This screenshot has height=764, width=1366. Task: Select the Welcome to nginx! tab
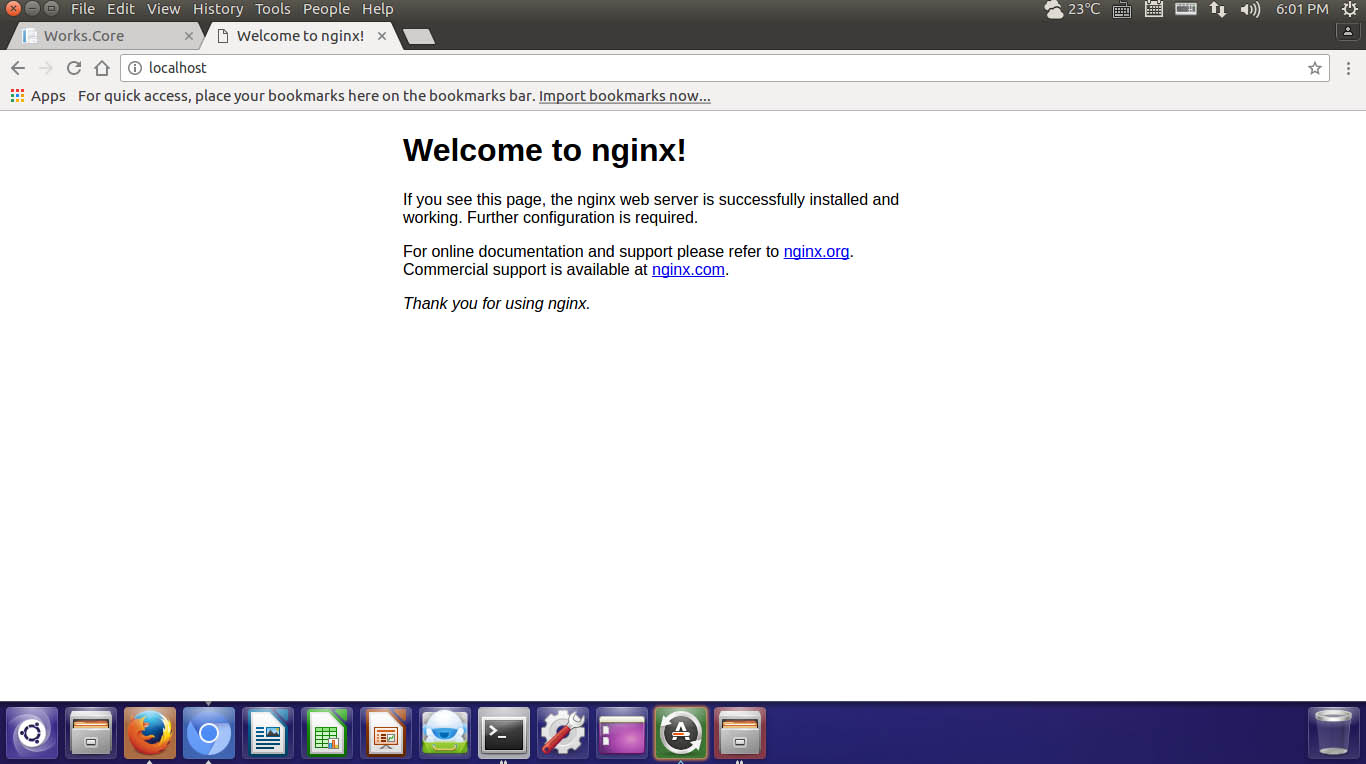click(299, 36)
